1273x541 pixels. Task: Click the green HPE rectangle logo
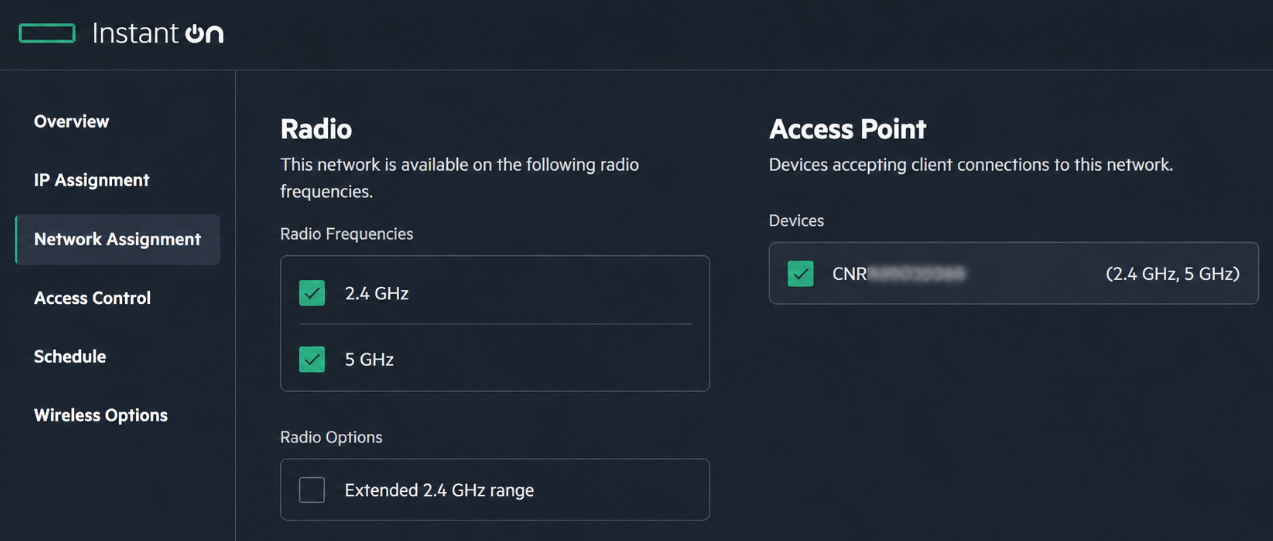47,34
